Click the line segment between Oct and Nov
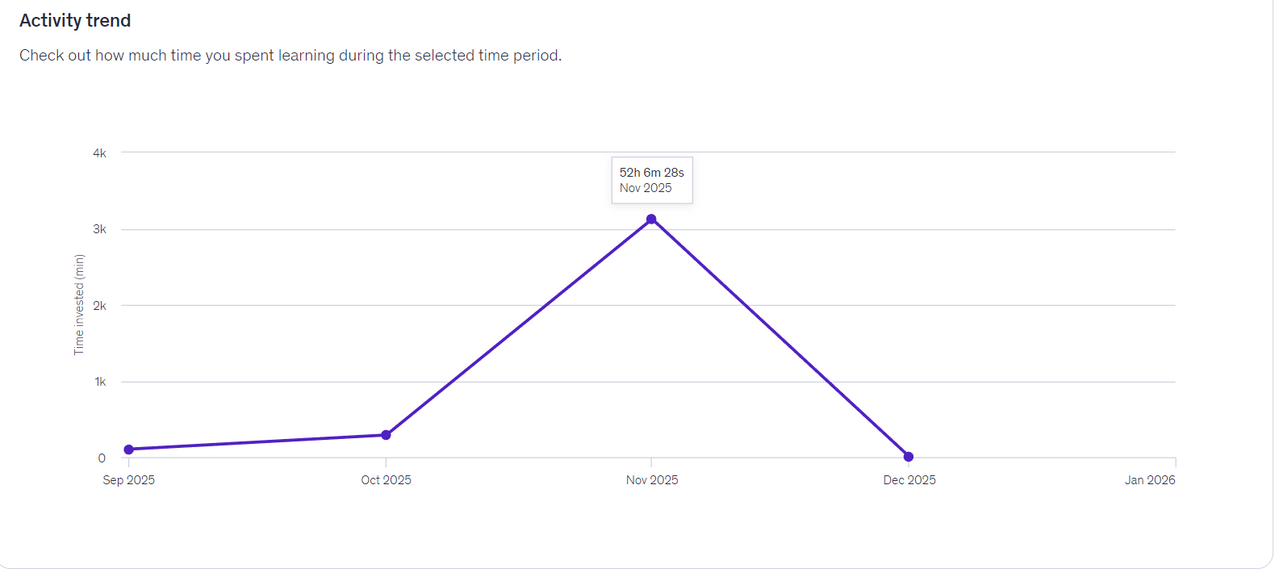 (x=518, y=327)
